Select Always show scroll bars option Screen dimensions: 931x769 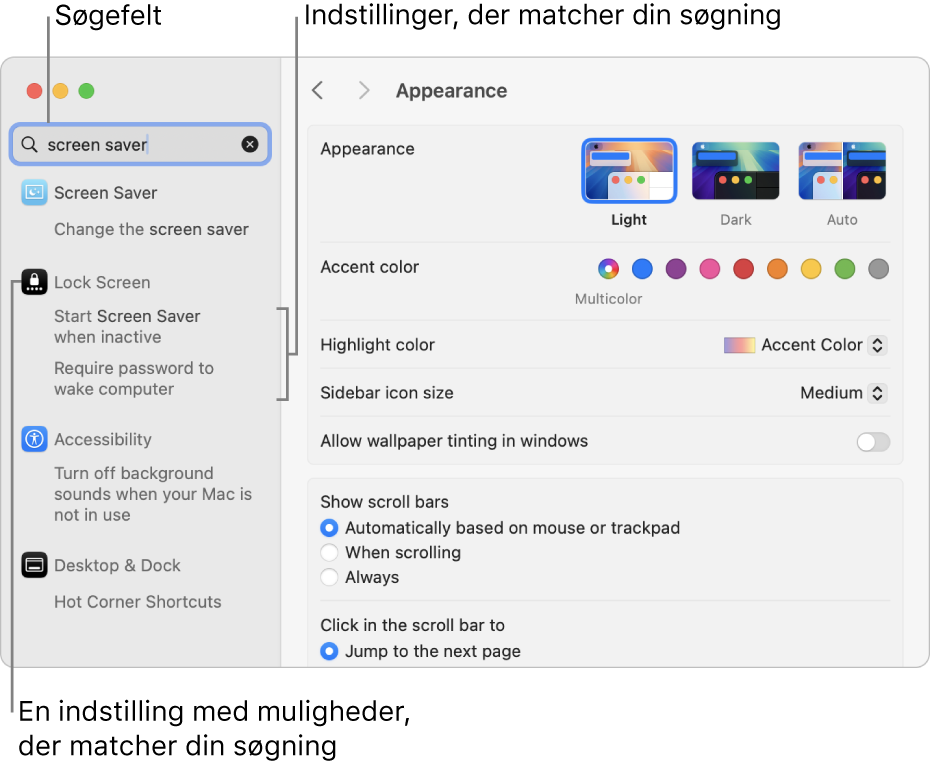330,577
